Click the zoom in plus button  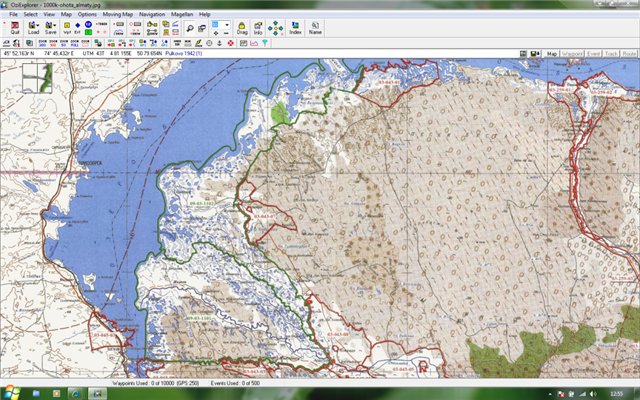point(216,33)
